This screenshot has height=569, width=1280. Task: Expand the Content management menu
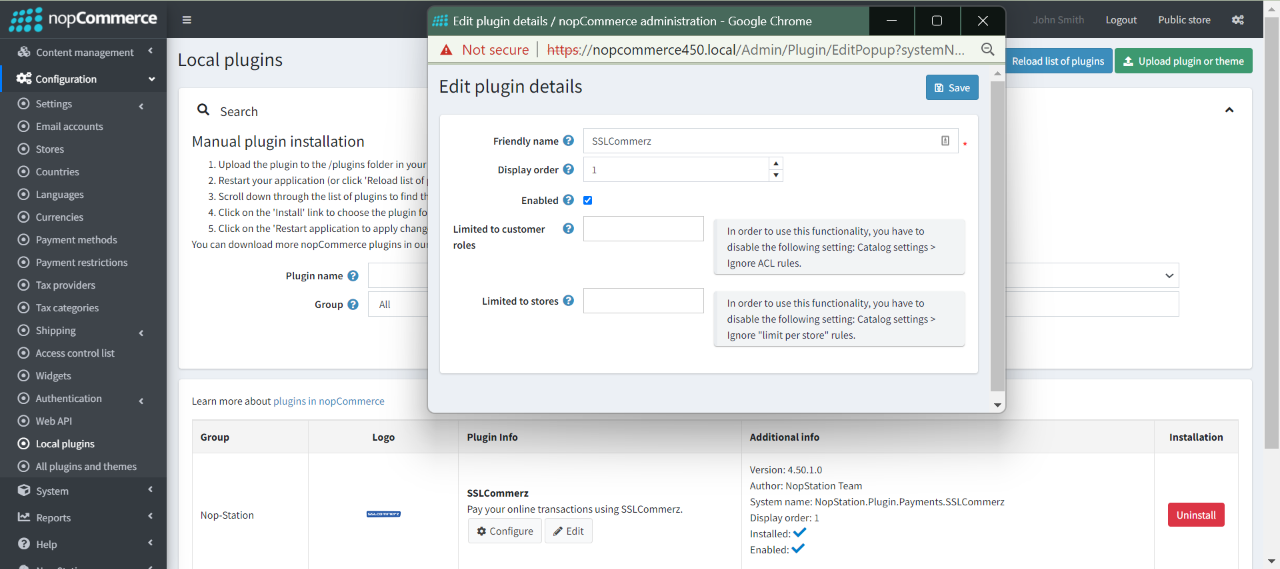pos(83,52)
